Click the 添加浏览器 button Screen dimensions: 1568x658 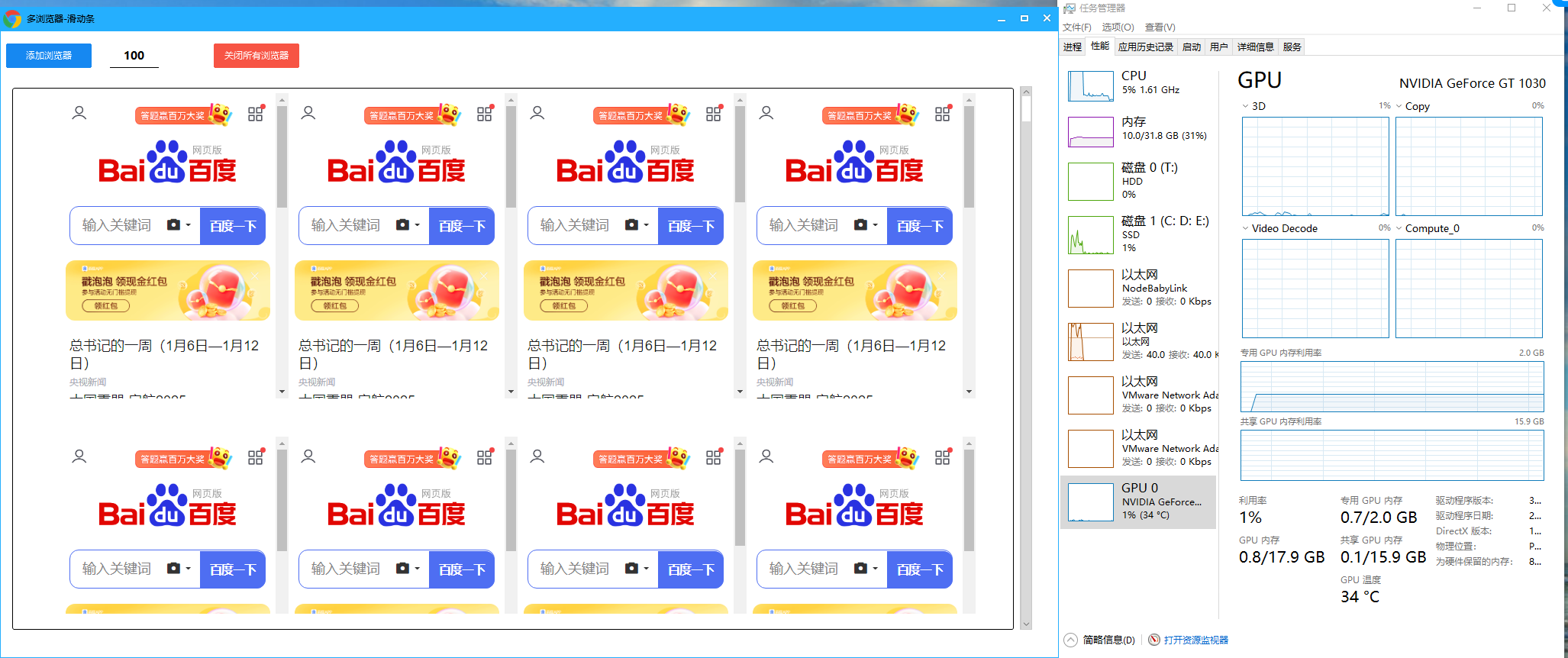tap(49, 56)
